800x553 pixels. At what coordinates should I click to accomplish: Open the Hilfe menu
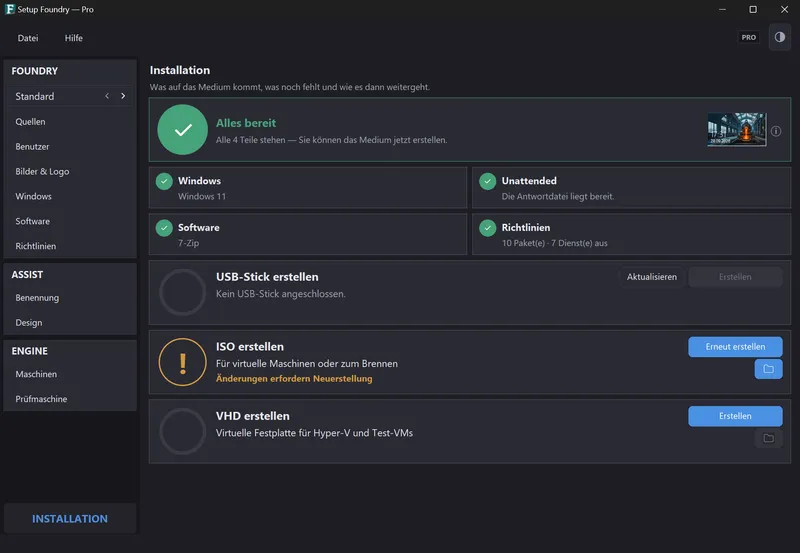[x=73, y=38]
